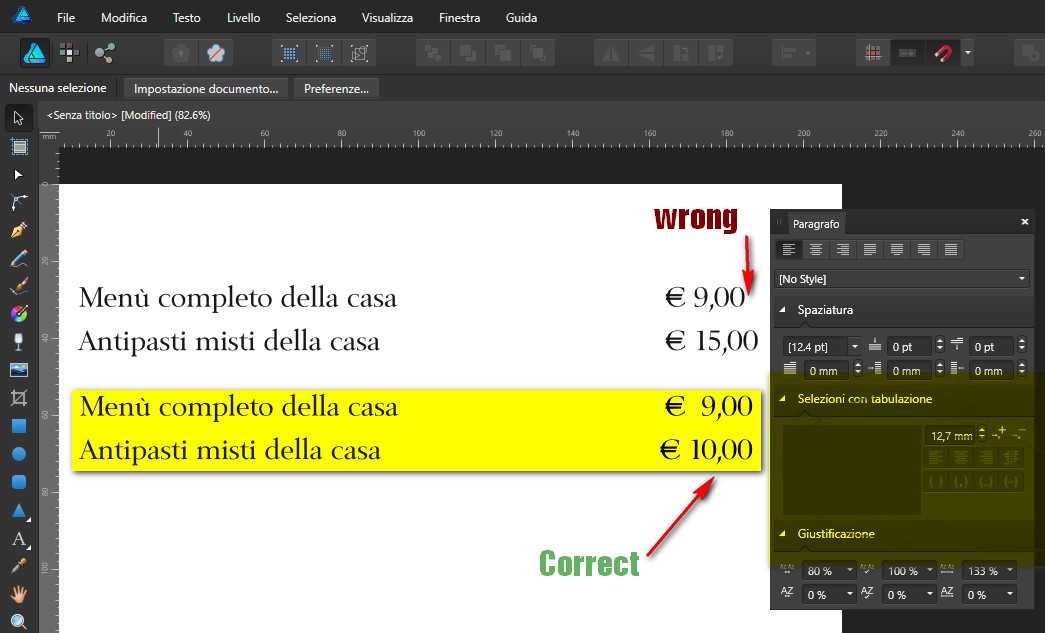Viewport: 1045px width, 633px height.
Task: Select the Artboard tool
Action: (19, 147)
